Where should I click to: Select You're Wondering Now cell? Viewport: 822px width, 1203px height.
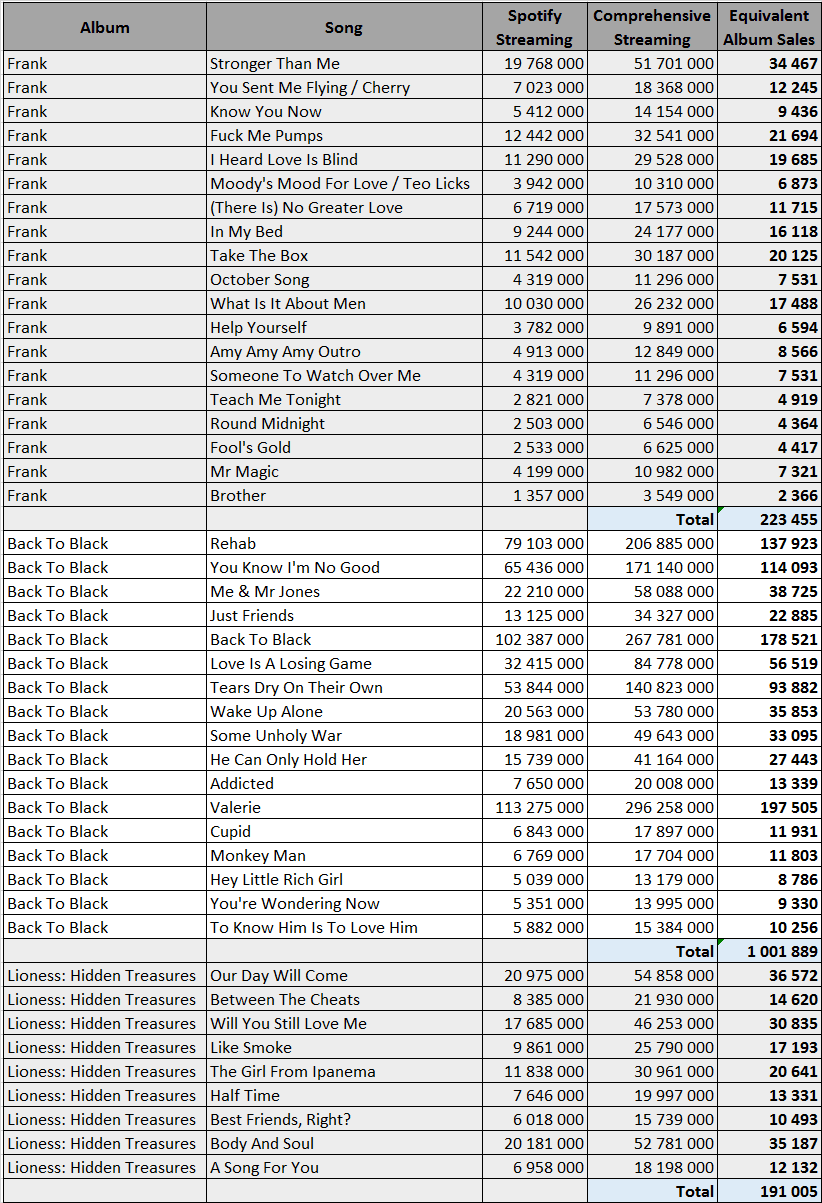click(x=344, y=903)
